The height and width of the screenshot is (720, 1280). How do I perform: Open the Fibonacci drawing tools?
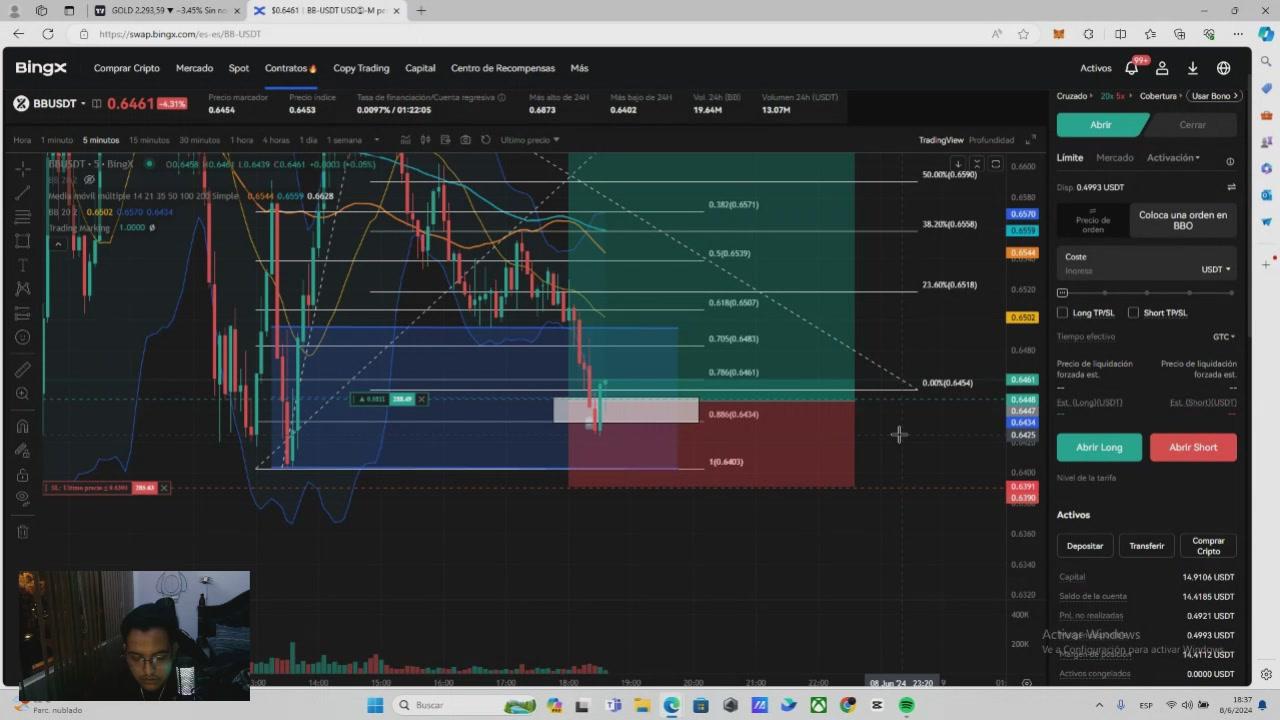[x=22, y=217]
